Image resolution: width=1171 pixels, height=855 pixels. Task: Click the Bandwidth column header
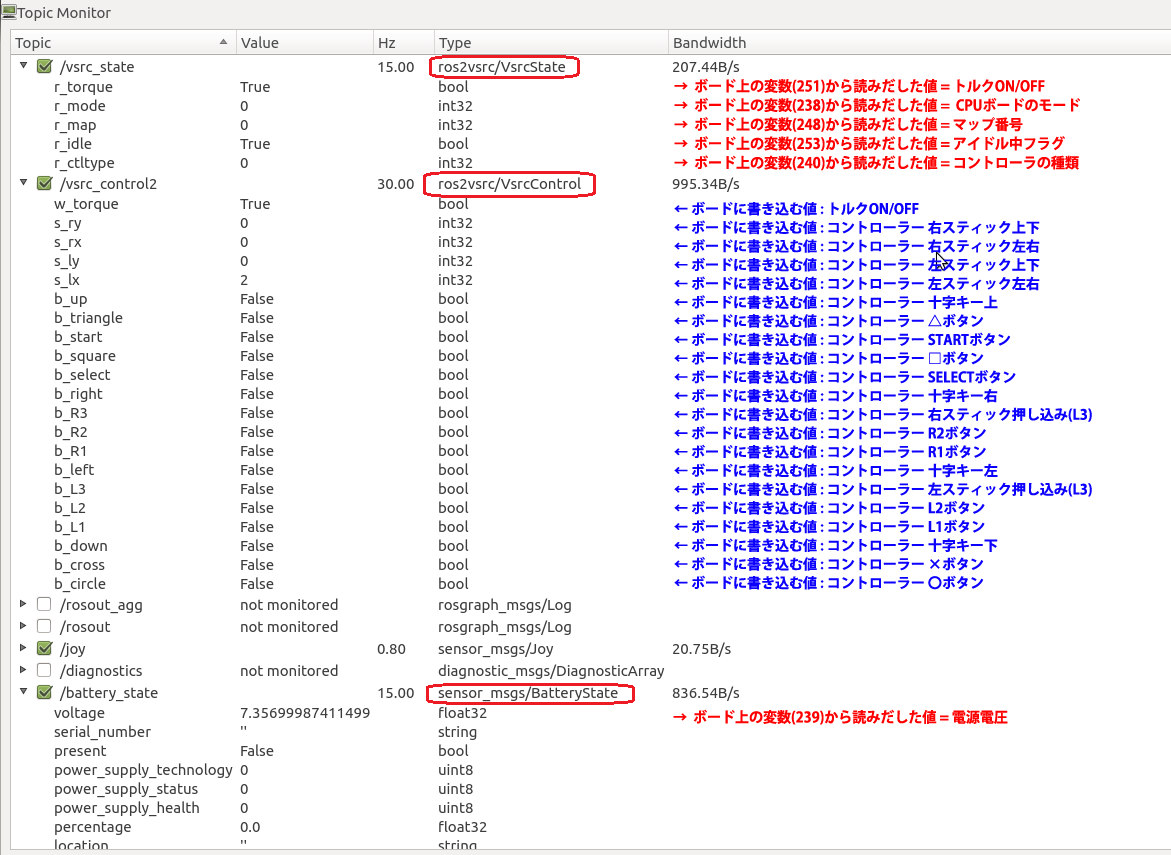[x=919, y=43]
